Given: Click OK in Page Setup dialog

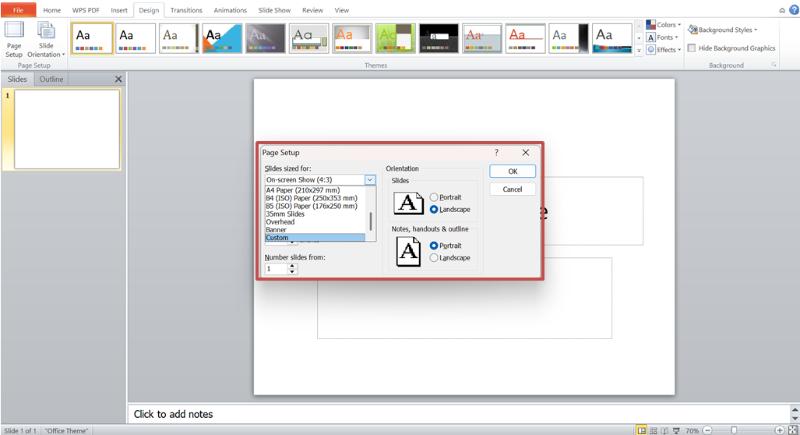Looking at the screenshot, I should (x=512, y=171).
